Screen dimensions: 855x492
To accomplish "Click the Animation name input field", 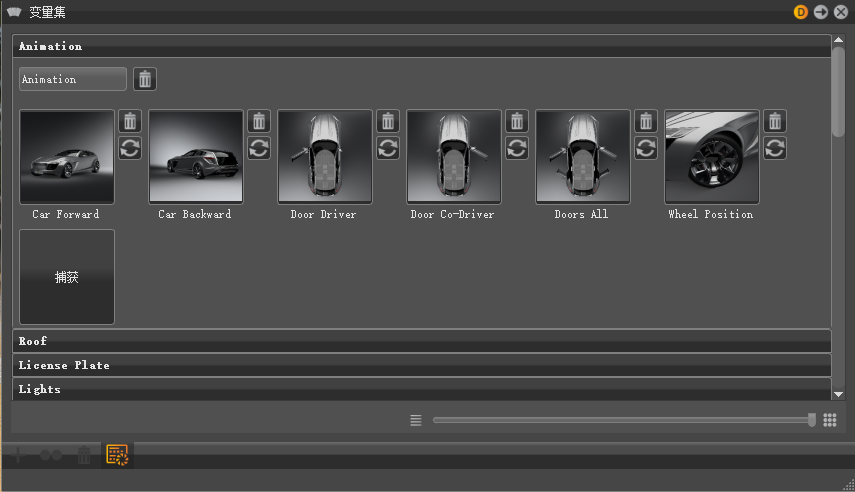I will (x=73, y=79).
